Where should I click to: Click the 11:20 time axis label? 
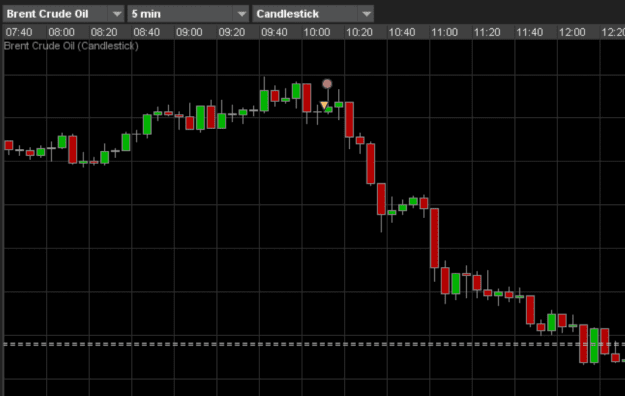point(487,32)
